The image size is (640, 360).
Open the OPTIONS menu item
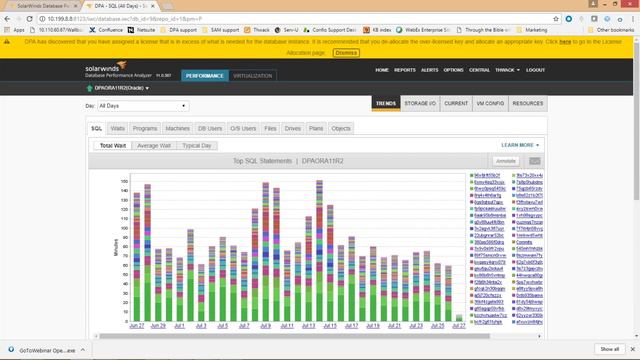453,70
